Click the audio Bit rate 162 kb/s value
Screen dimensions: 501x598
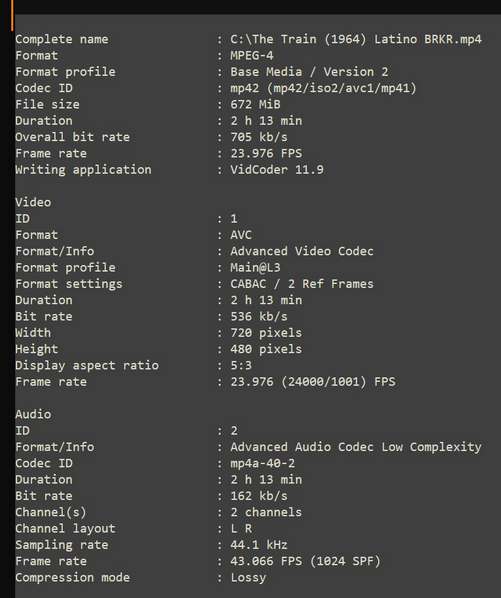(259, 496)
